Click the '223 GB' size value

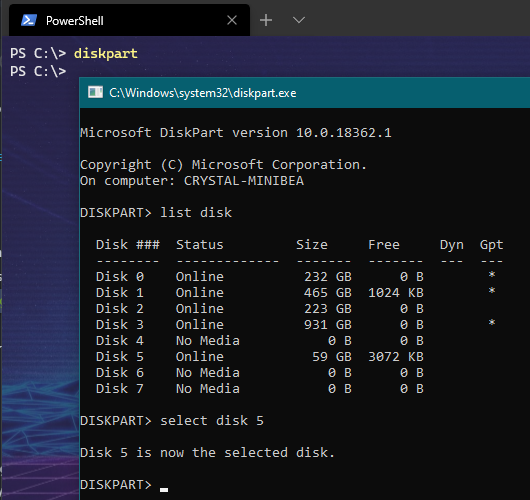tap(328, 309)
